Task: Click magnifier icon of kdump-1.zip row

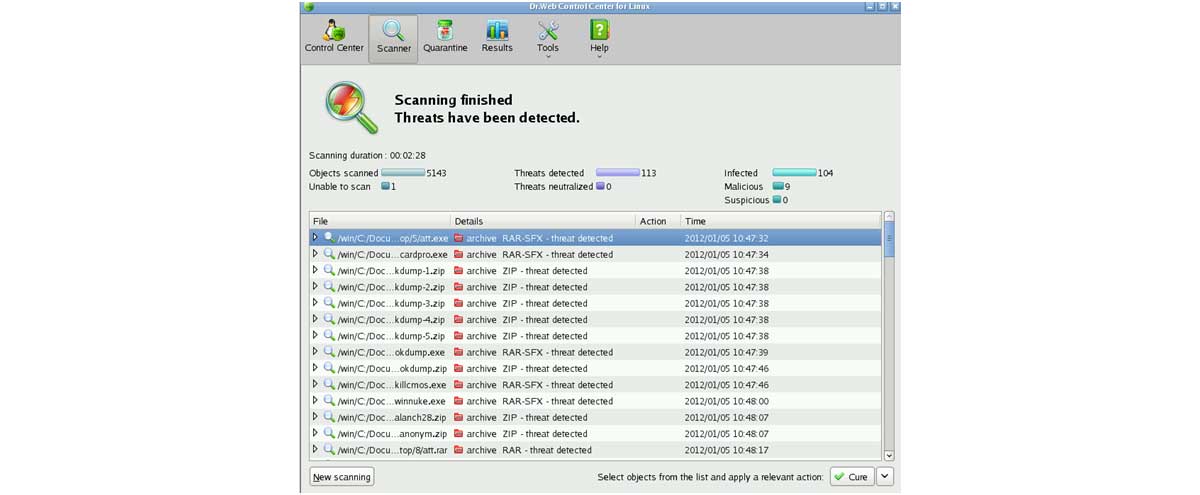Action: coord(328,270)
